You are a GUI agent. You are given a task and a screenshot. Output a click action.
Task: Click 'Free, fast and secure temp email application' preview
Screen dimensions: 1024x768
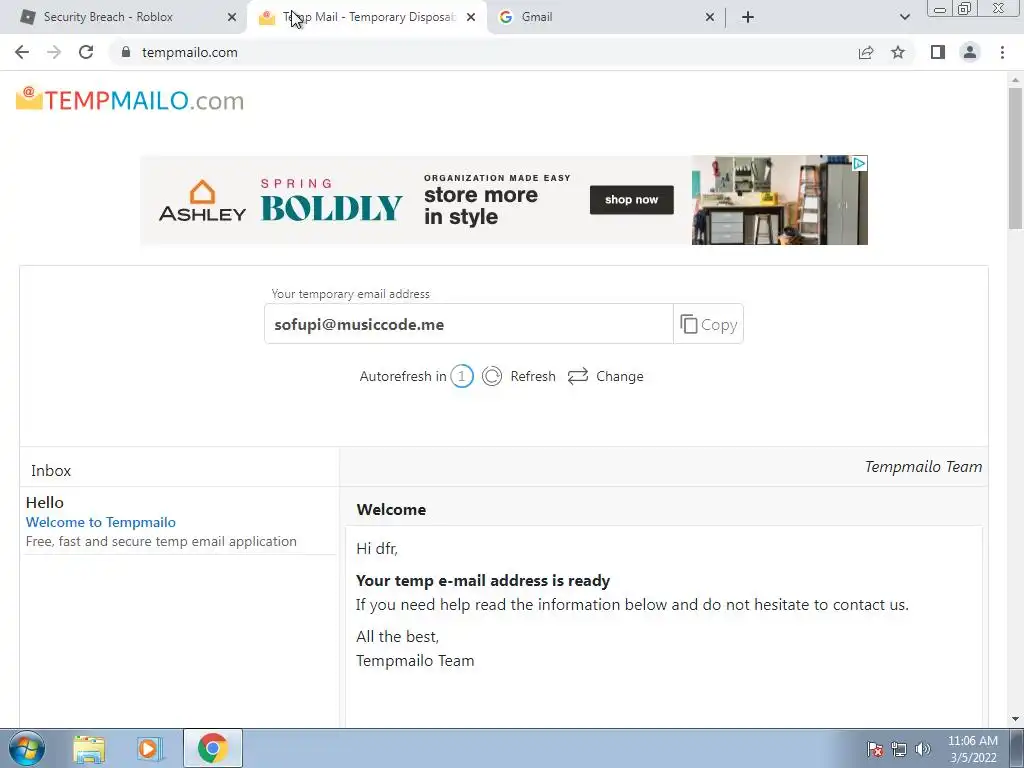click(161, 541)
